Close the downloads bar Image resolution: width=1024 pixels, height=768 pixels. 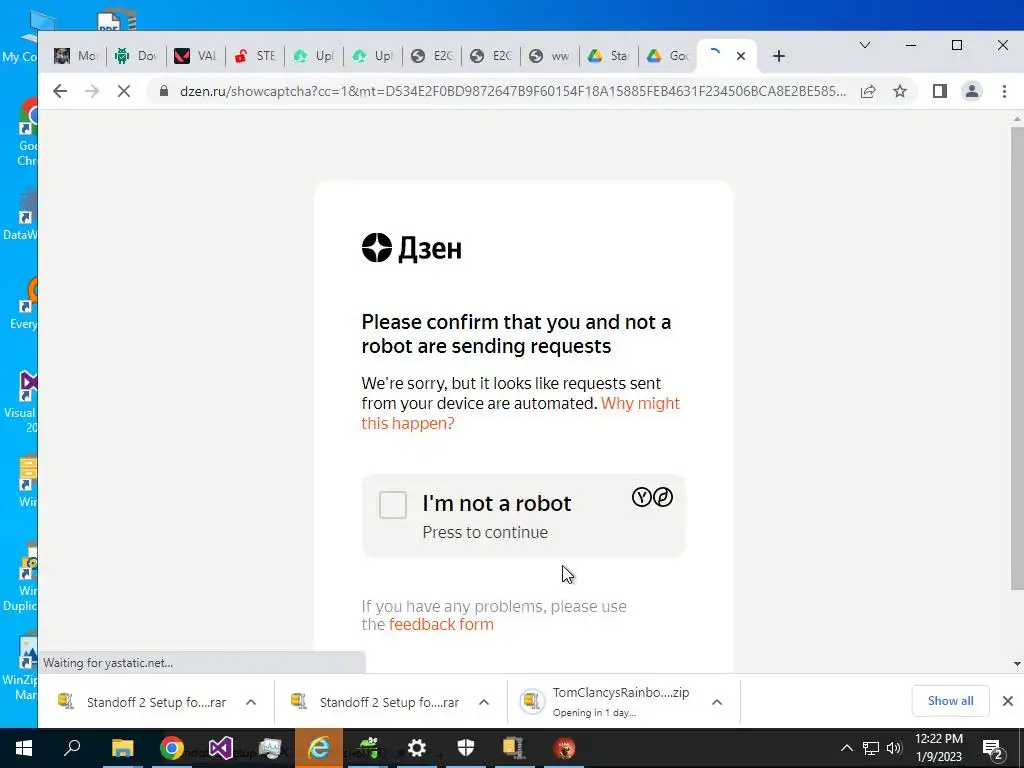click(1008, 701)
